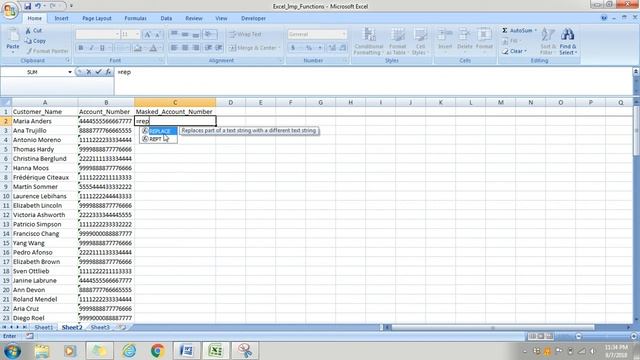The width and height of the screenshot is (640, 360).
Task: Click the Grow Font icon
Action: tap(148, 35)
